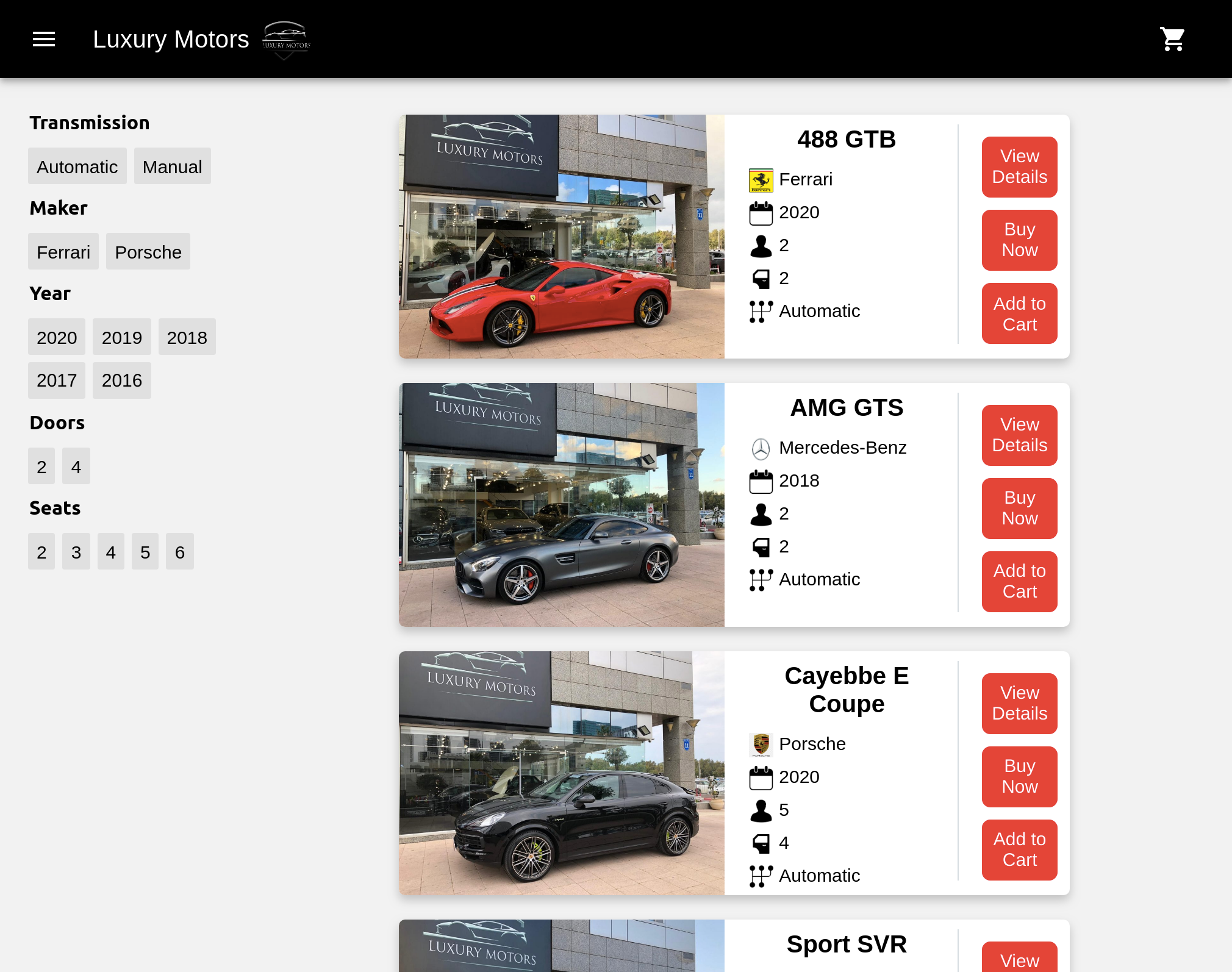This screenshot has height=972, width=1232.
Task: Click the gearbox icon on 488 GTB
Action: pos(761,312)
